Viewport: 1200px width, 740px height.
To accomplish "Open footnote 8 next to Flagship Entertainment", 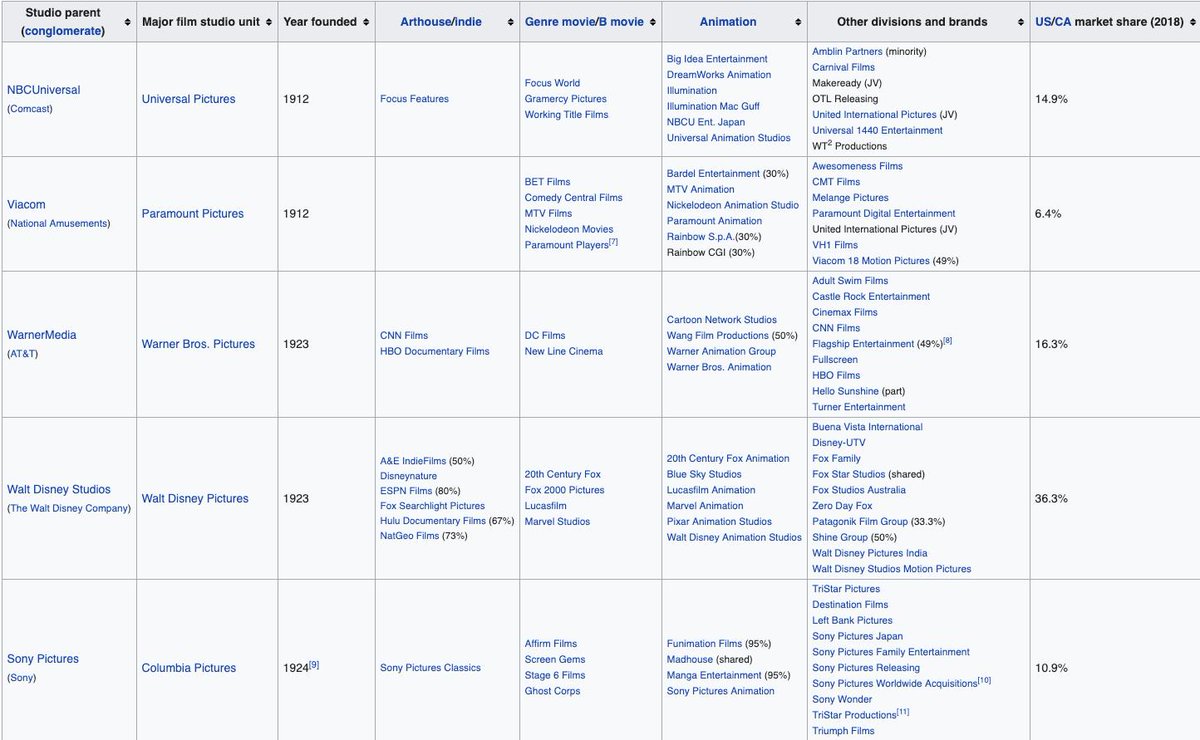I will click(x=947, y=340).
